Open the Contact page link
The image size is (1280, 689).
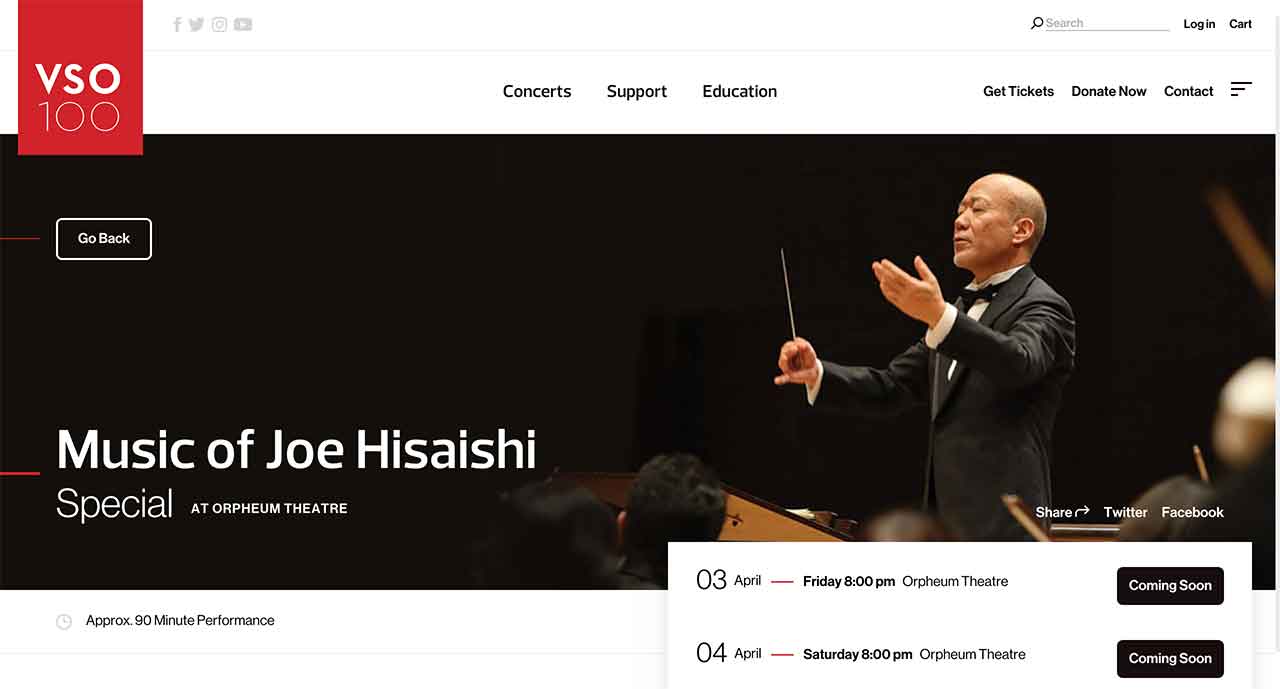point(1188,91)
